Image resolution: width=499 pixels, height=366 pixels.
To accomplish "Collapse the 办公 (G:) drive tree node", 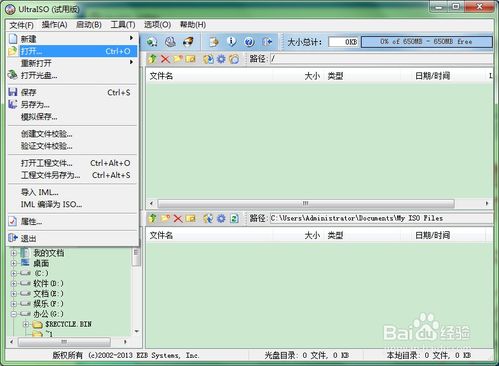I will click(14, 314).
